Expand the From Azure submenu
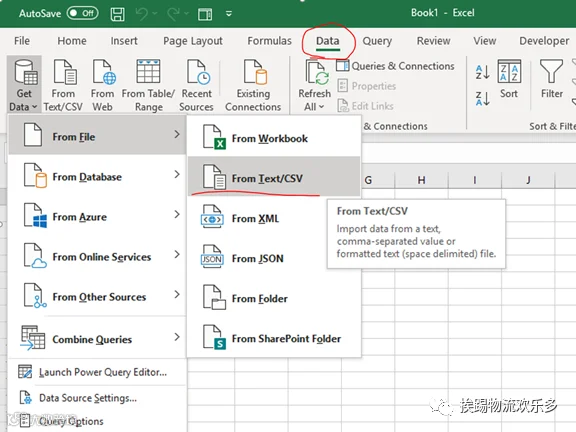 97,216
